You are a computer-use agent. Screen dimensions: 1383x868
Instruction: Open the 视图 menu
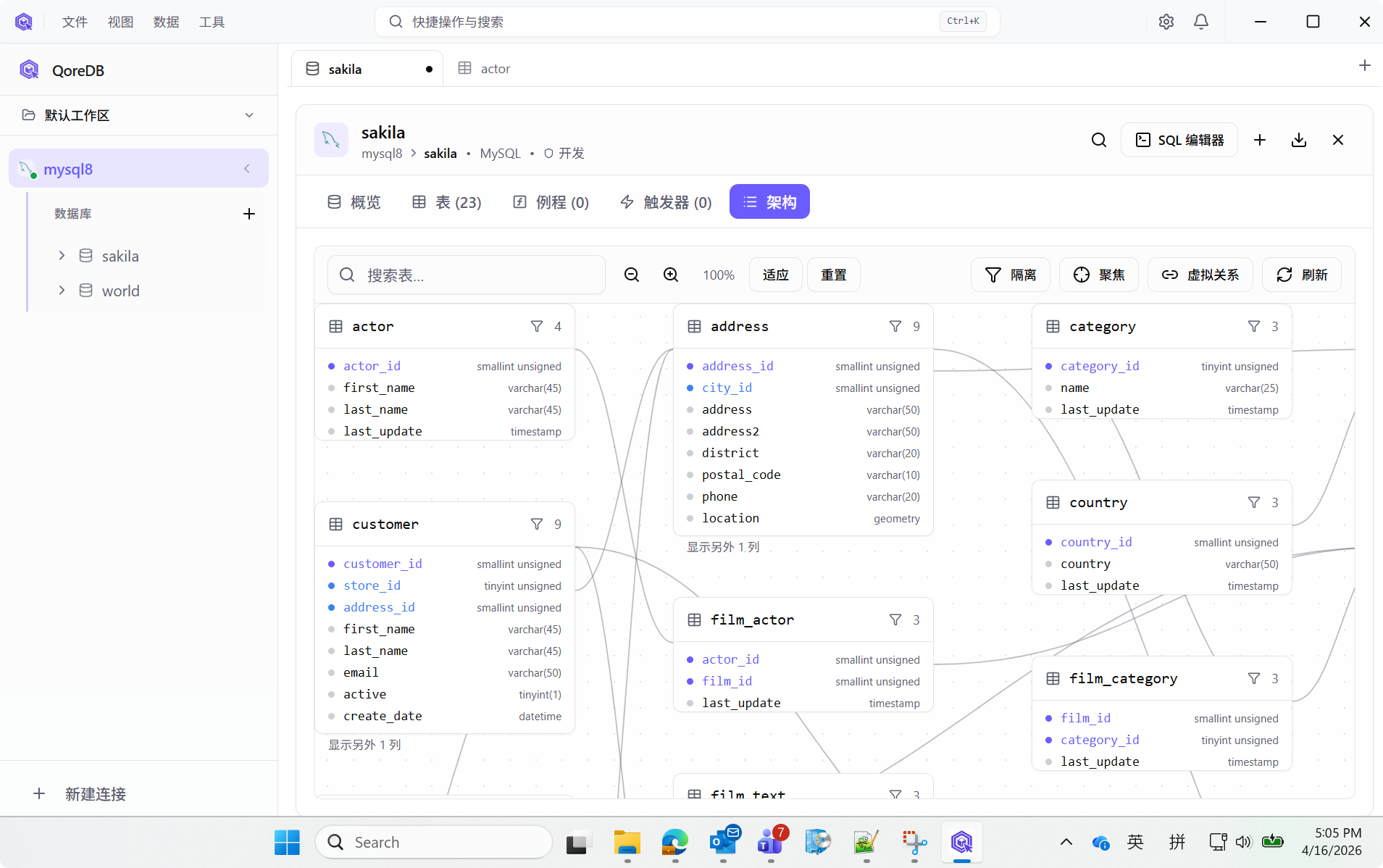coord(120,22)
